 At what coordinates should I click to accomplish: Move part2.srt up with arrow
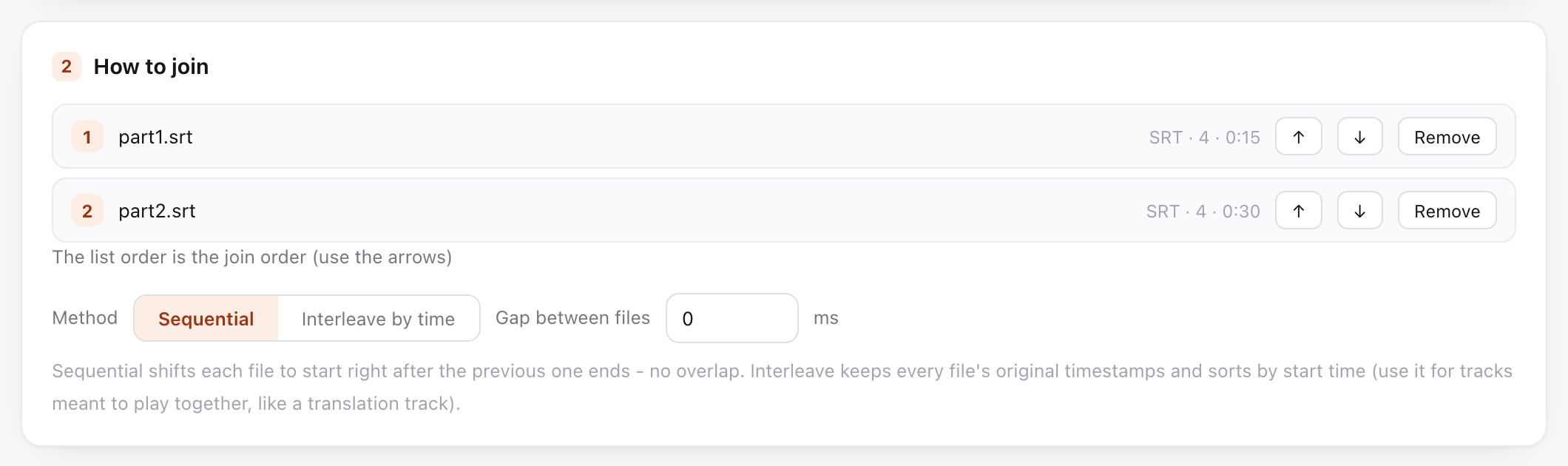[x=1298, y=211]
